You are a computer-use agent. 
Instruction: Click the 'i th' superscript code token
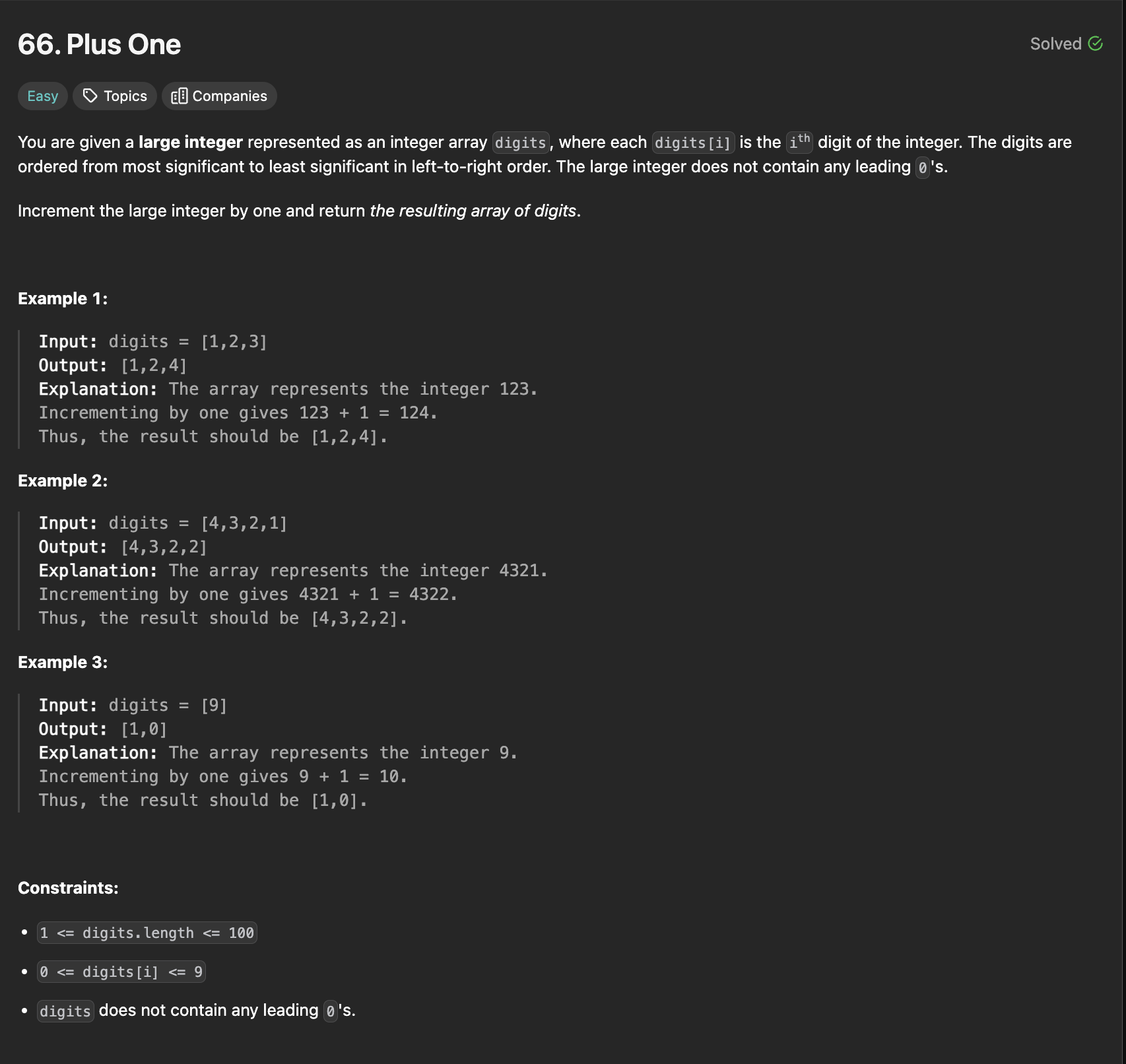pyautogui.click(x=799, y=141)
